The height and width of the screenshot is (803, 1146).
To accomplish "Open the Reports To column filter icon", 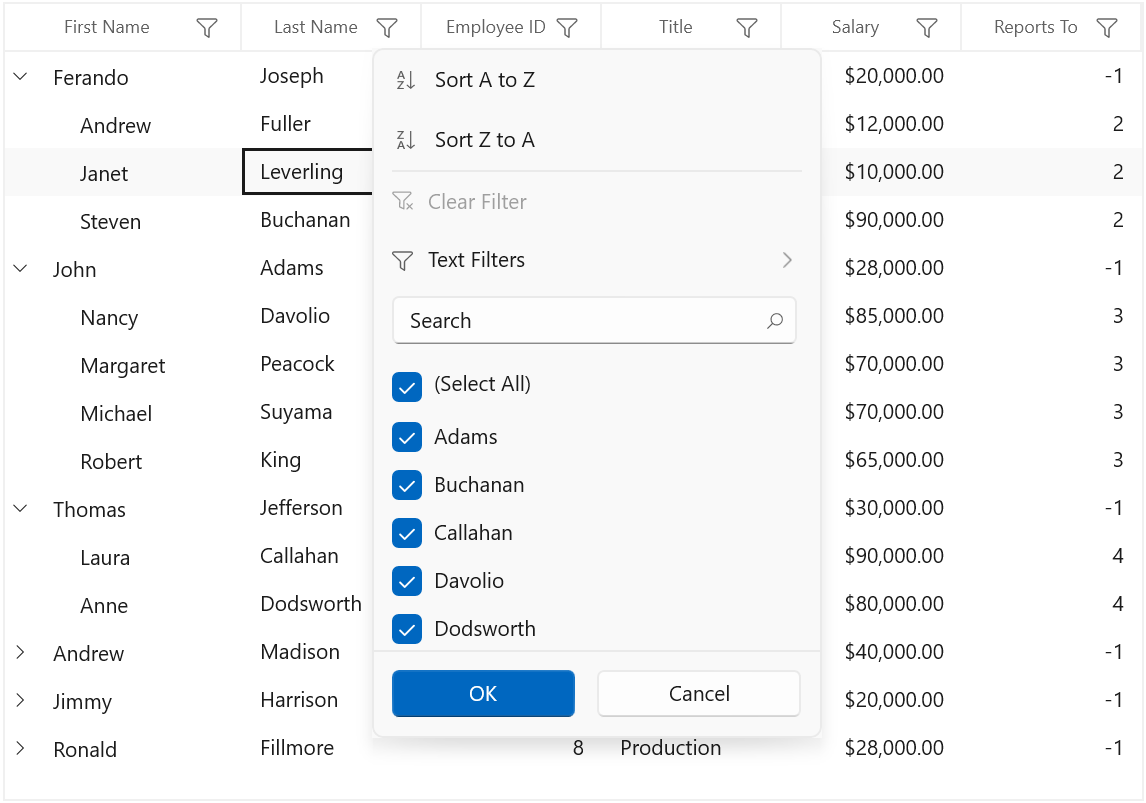I will click(x=1107, y=28).
